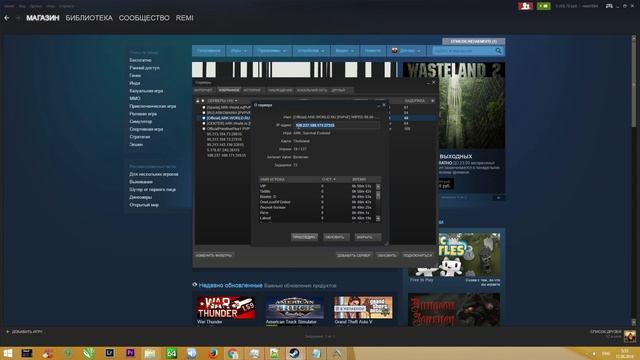Sort by the Задержка column header

[415, 100]
